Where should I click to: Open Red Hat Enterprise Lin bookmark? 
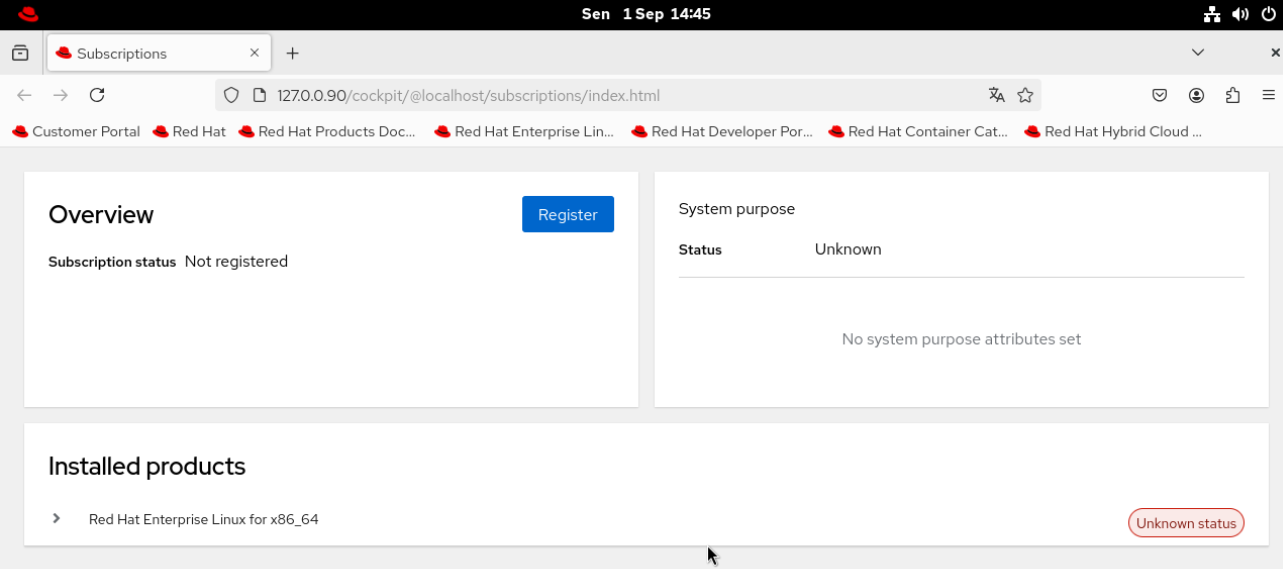click(x=524, y=131)
